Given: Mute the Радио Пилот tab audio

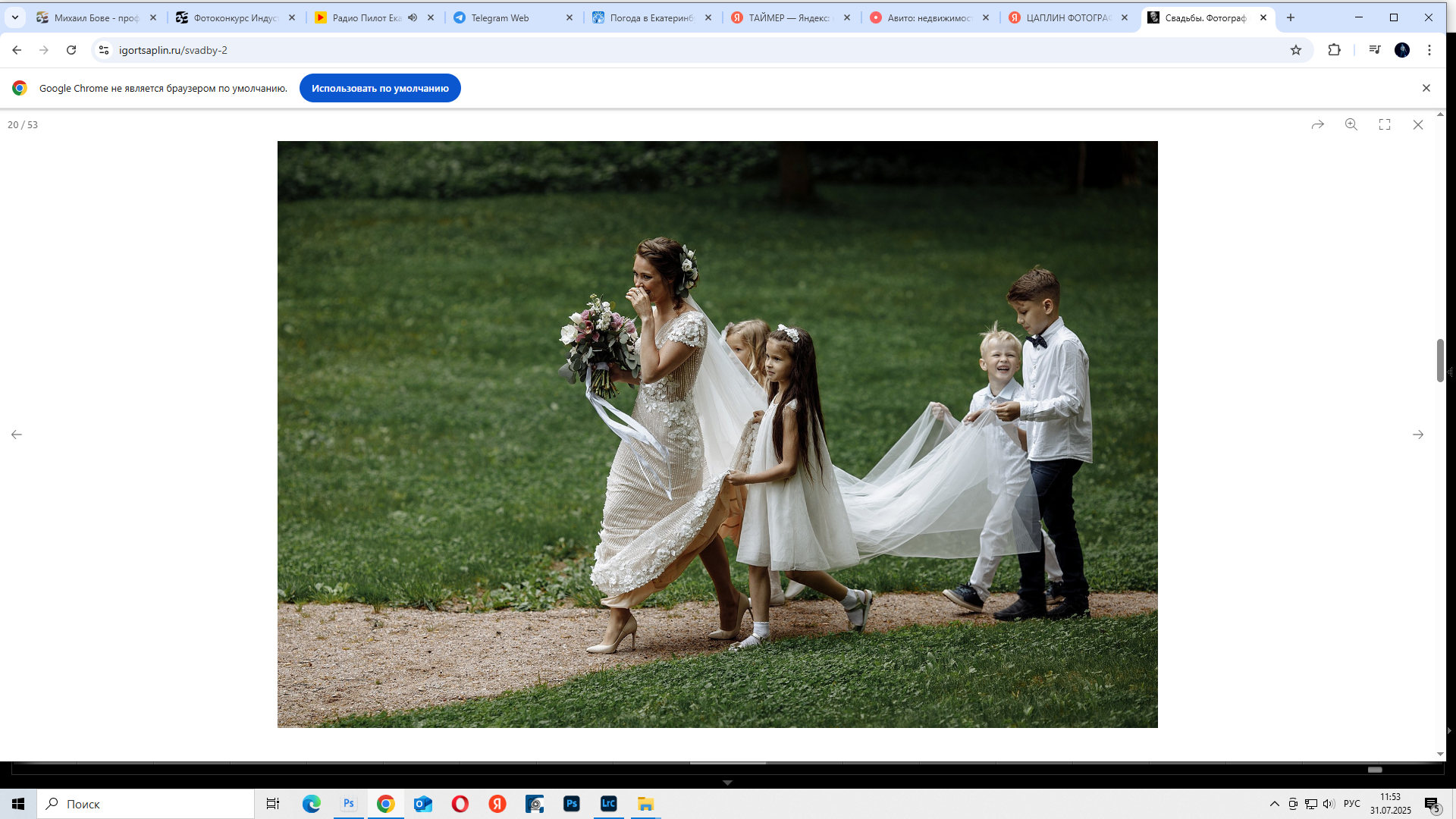Looking at the screenshot, I should coord(413,17).
